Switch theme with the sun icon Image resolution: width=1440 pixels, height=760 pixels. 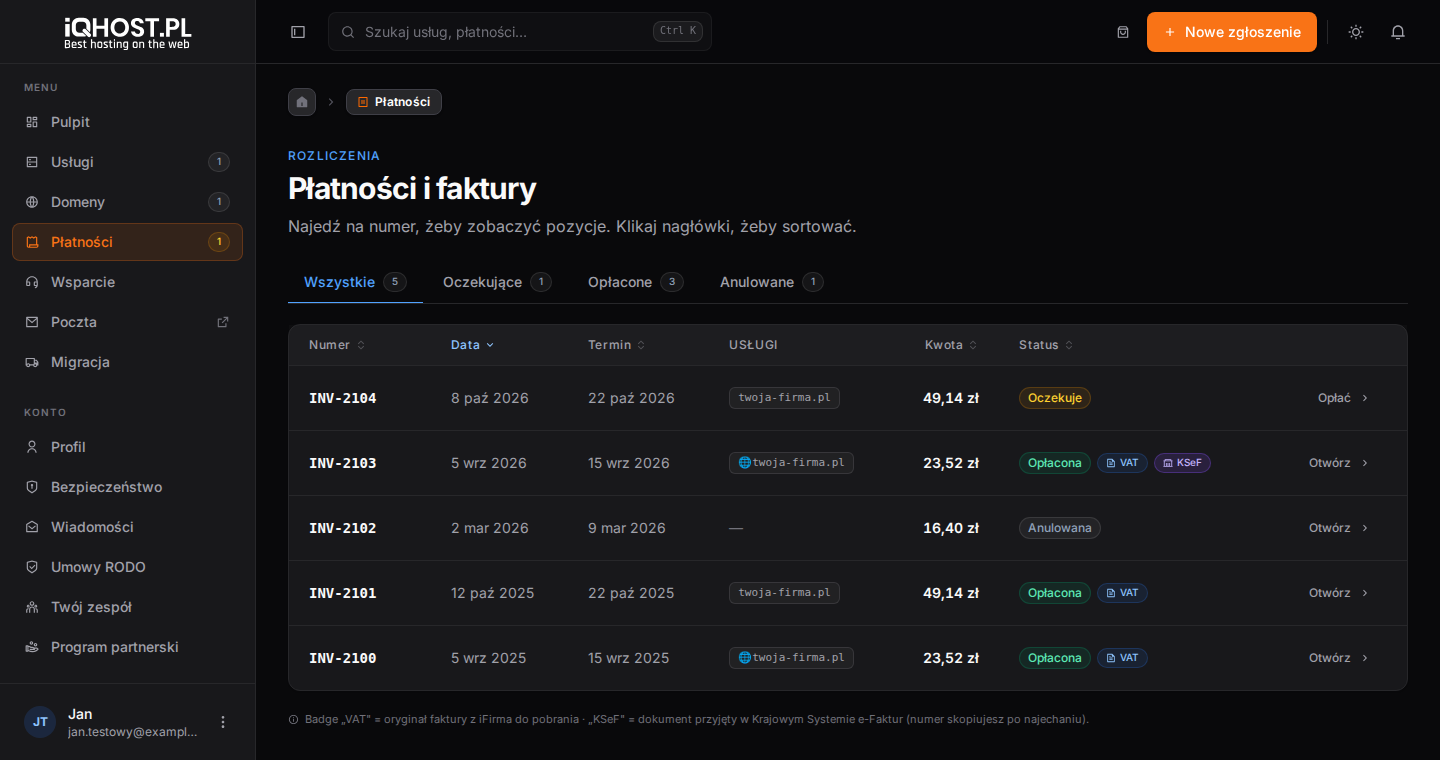(x=1356, y=32)
